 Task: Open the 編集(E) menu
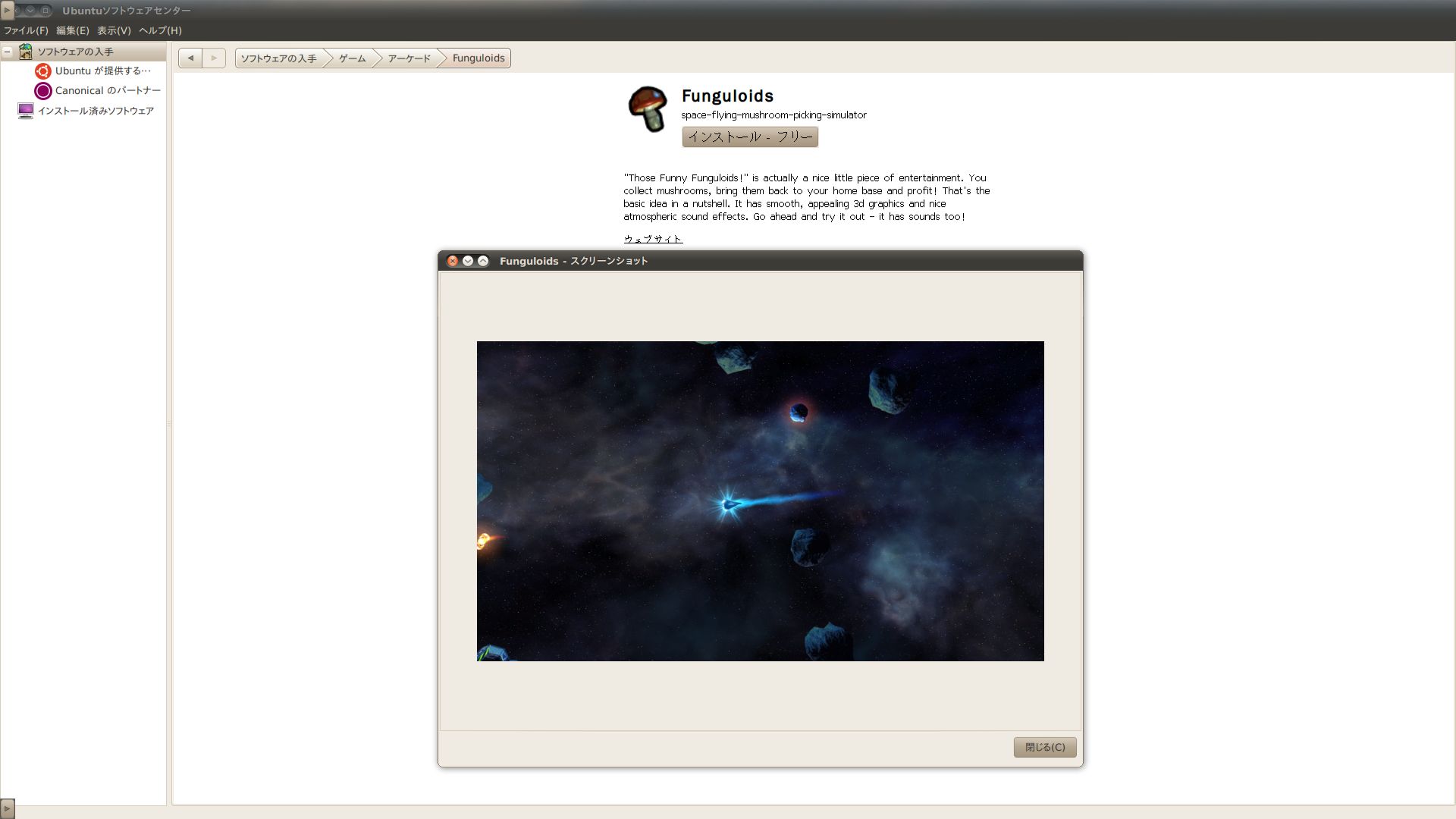click(73, 30)
